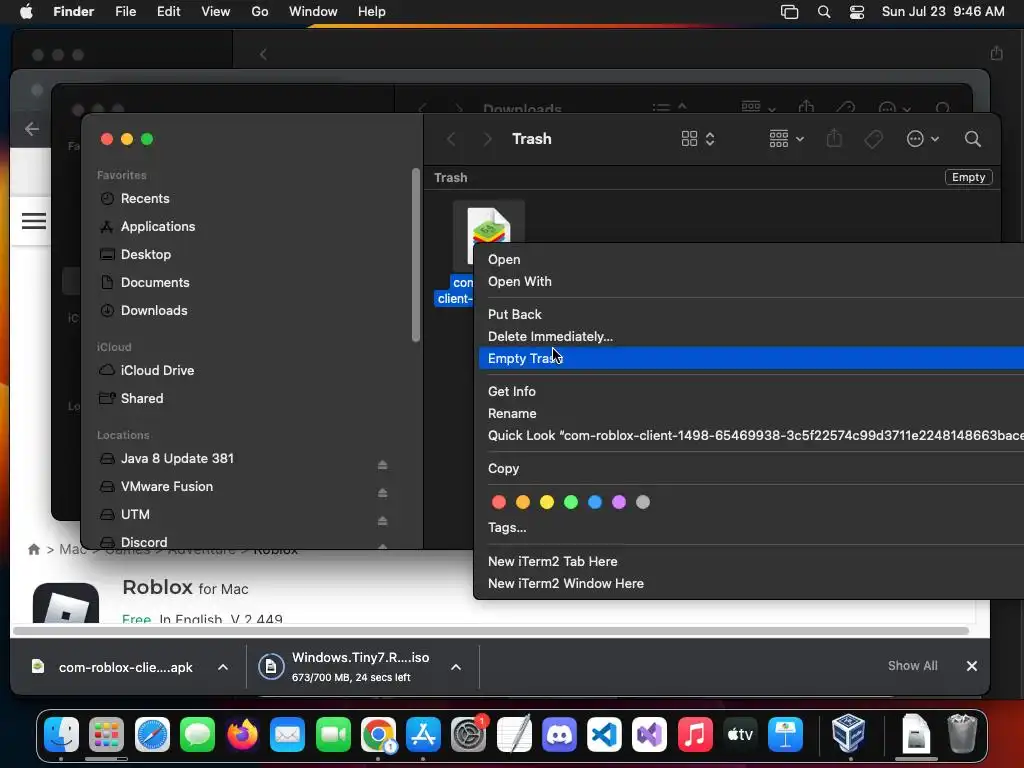Open the More actions ellipsis dropdown
Image resolution: width=1024 pixels, height=768 pixels.
point(923,139)
